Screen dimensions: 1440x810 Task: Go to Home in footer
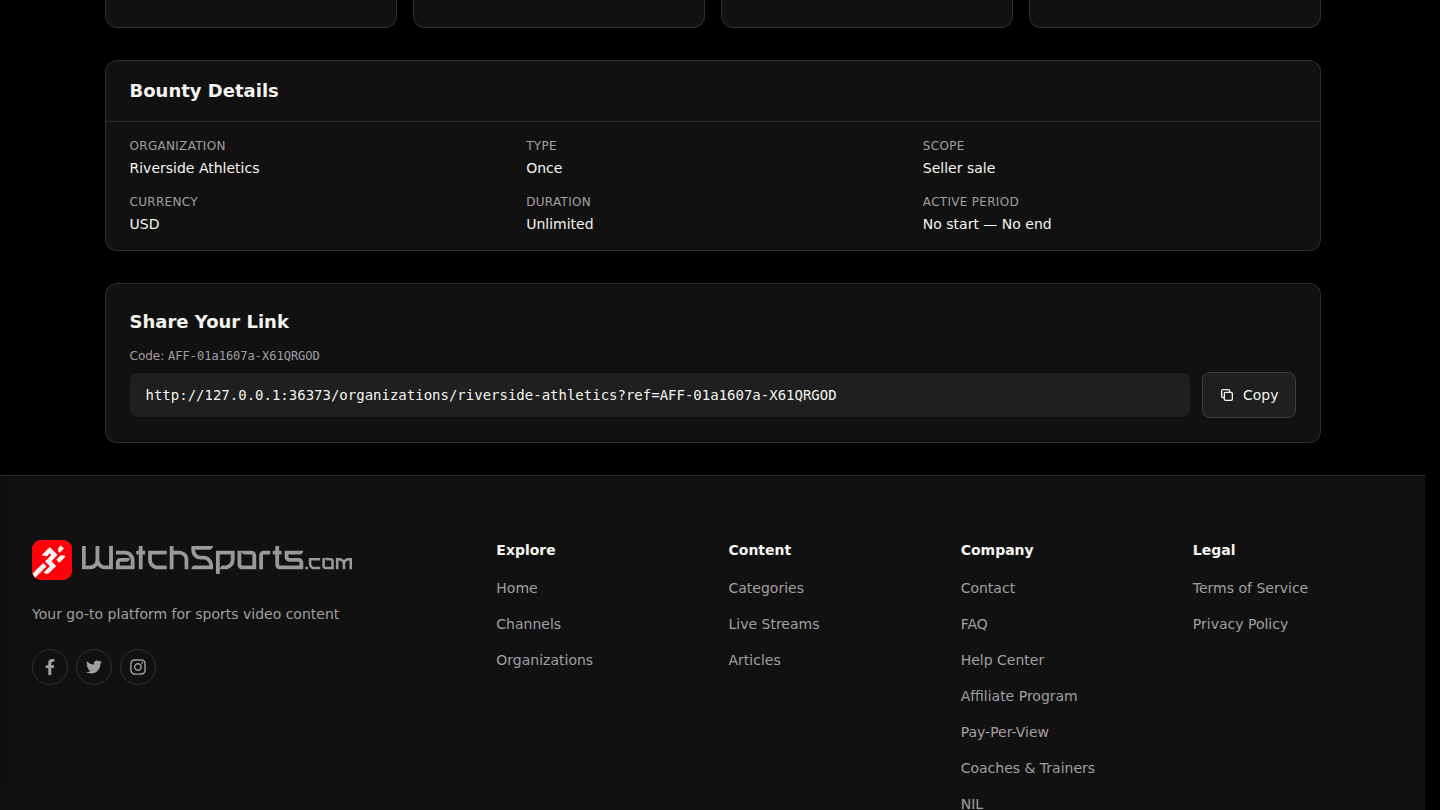pyautogui.click(x=517, y=588)
